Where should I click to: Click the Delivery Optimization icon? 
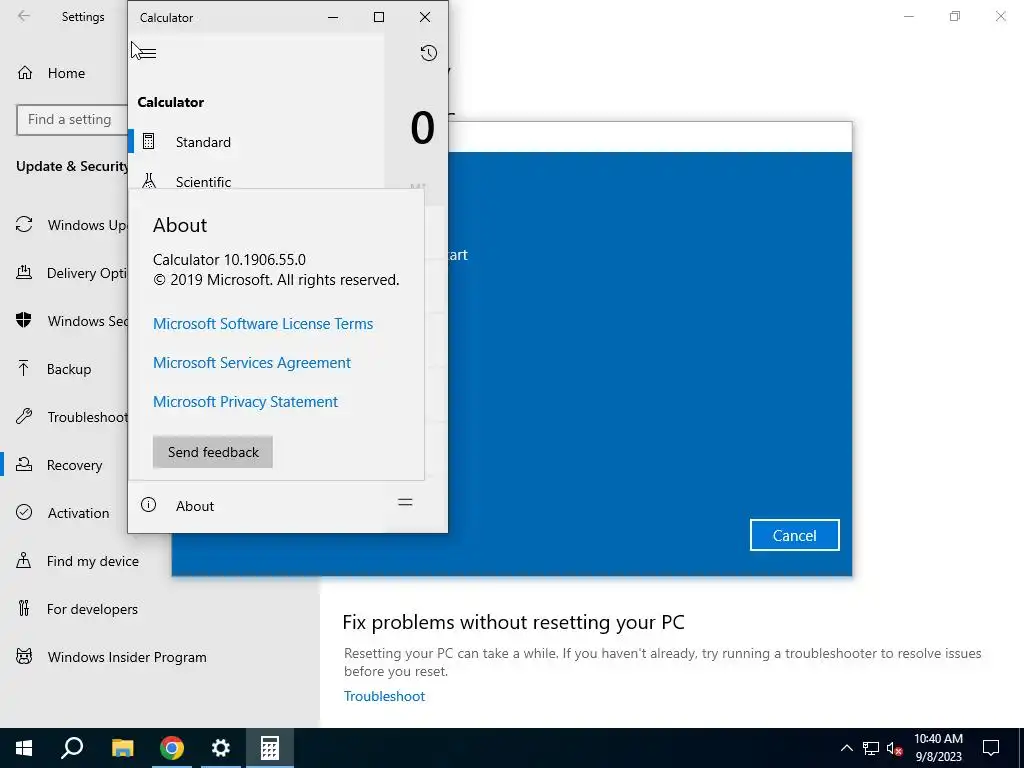tap(24, 272)
